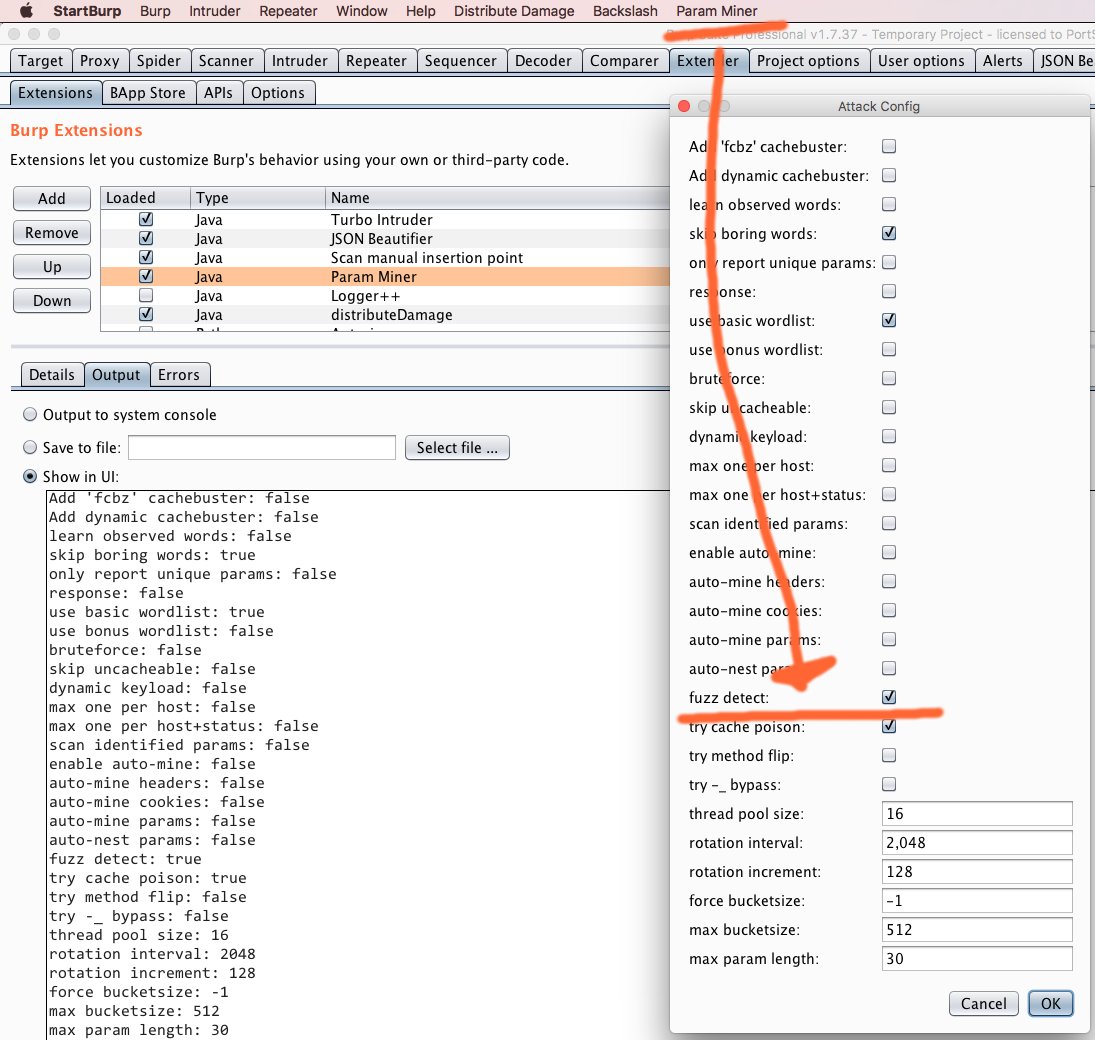
Task: Select Output to system console radio
Action: [x=30, y=414]
